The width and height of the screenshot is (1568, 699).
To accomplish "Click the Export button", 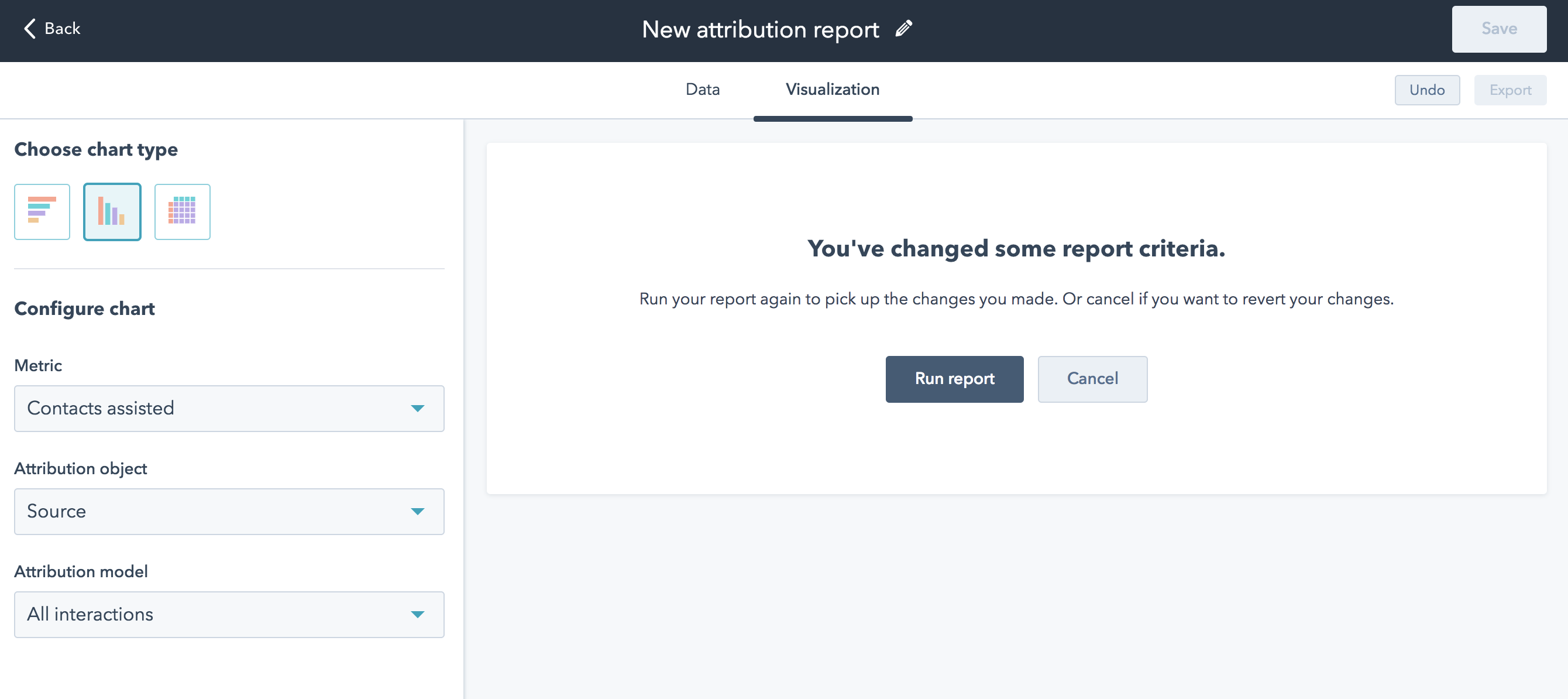I will tap(1509, 90).
